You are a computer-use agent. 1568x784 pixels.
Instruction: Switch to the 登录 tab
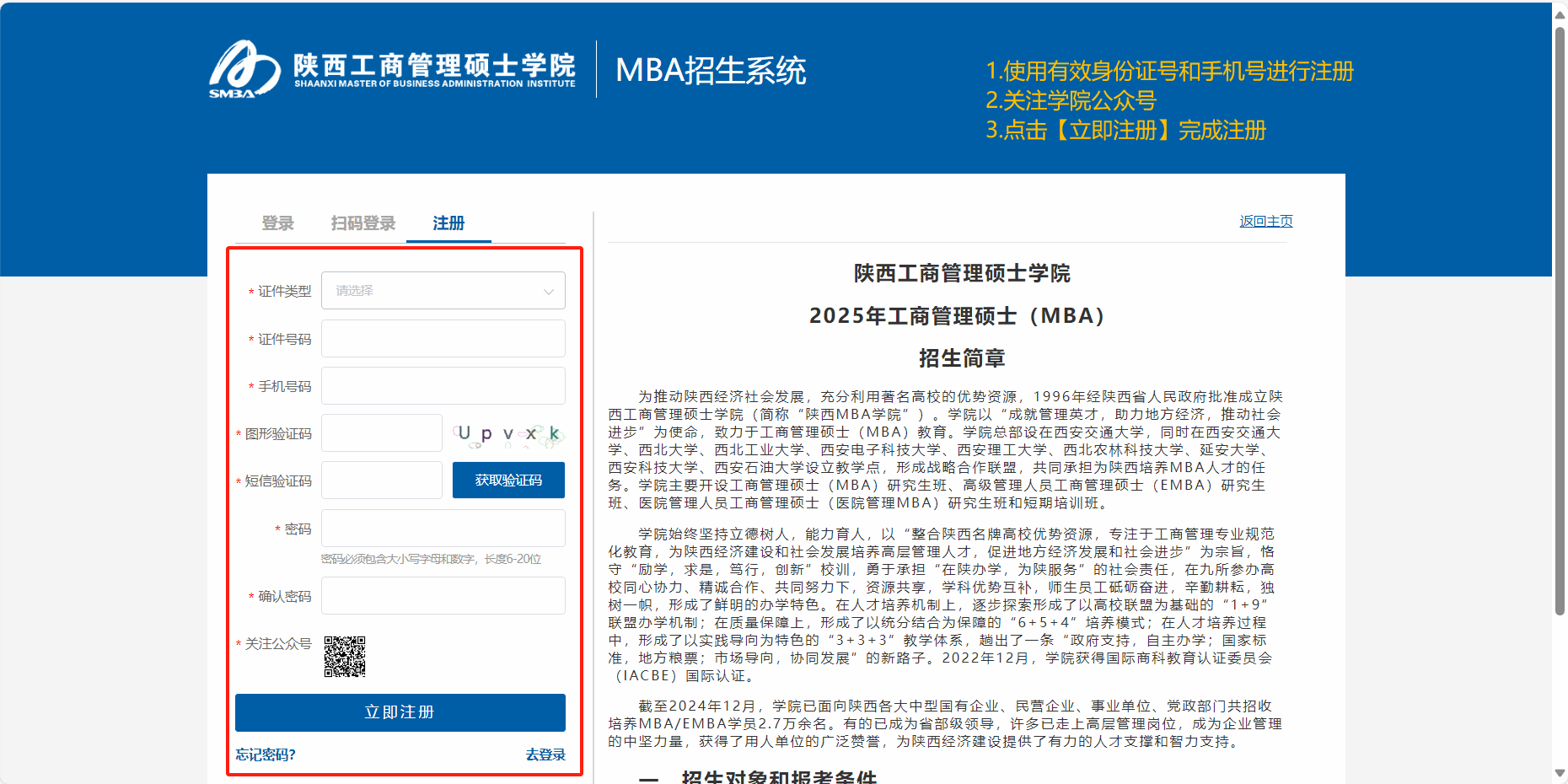pos(277,223)
